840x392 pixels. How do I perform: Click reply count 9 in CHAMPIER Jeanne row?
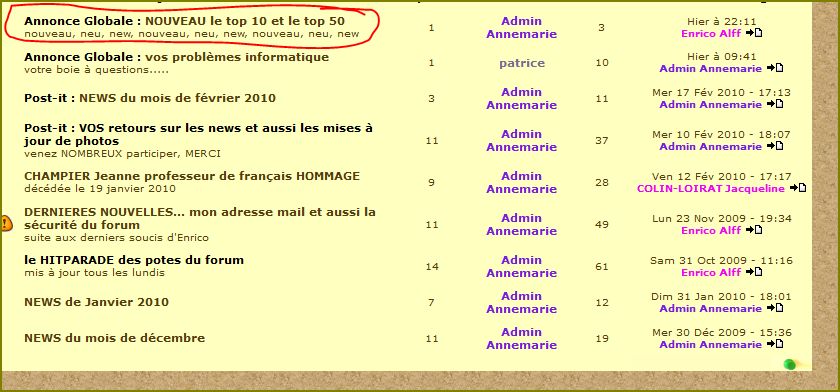point(432,183)
